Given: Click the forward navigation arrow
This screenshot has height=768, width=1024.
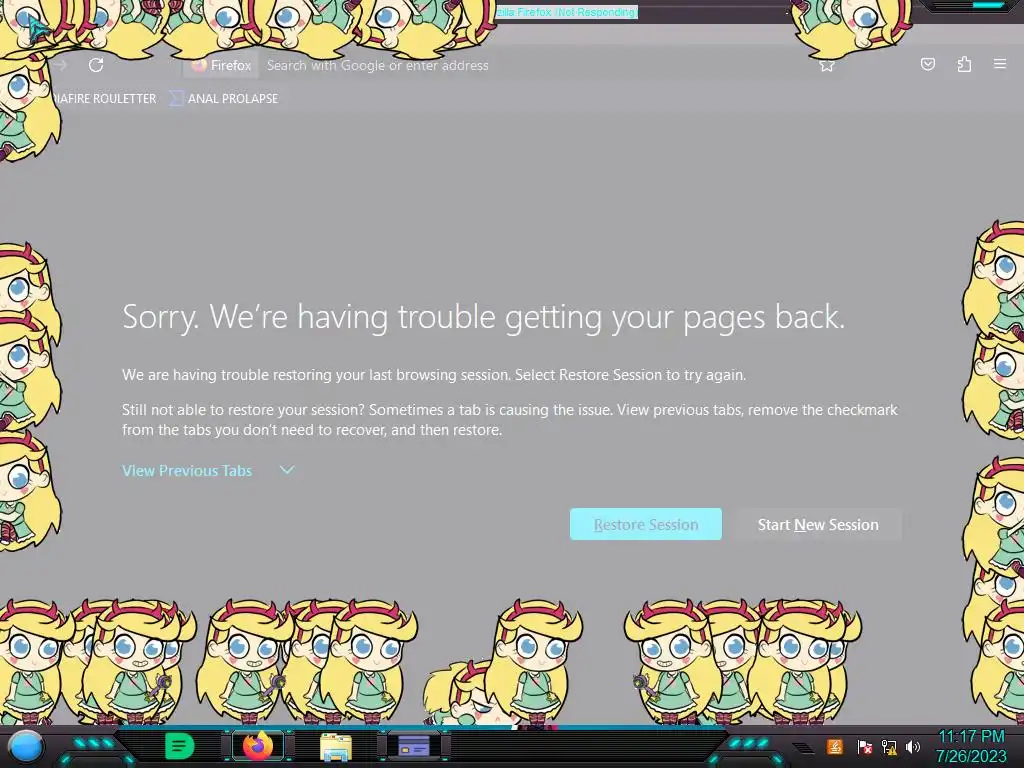Looking at the screenshot, I should (x=61, y=65).
